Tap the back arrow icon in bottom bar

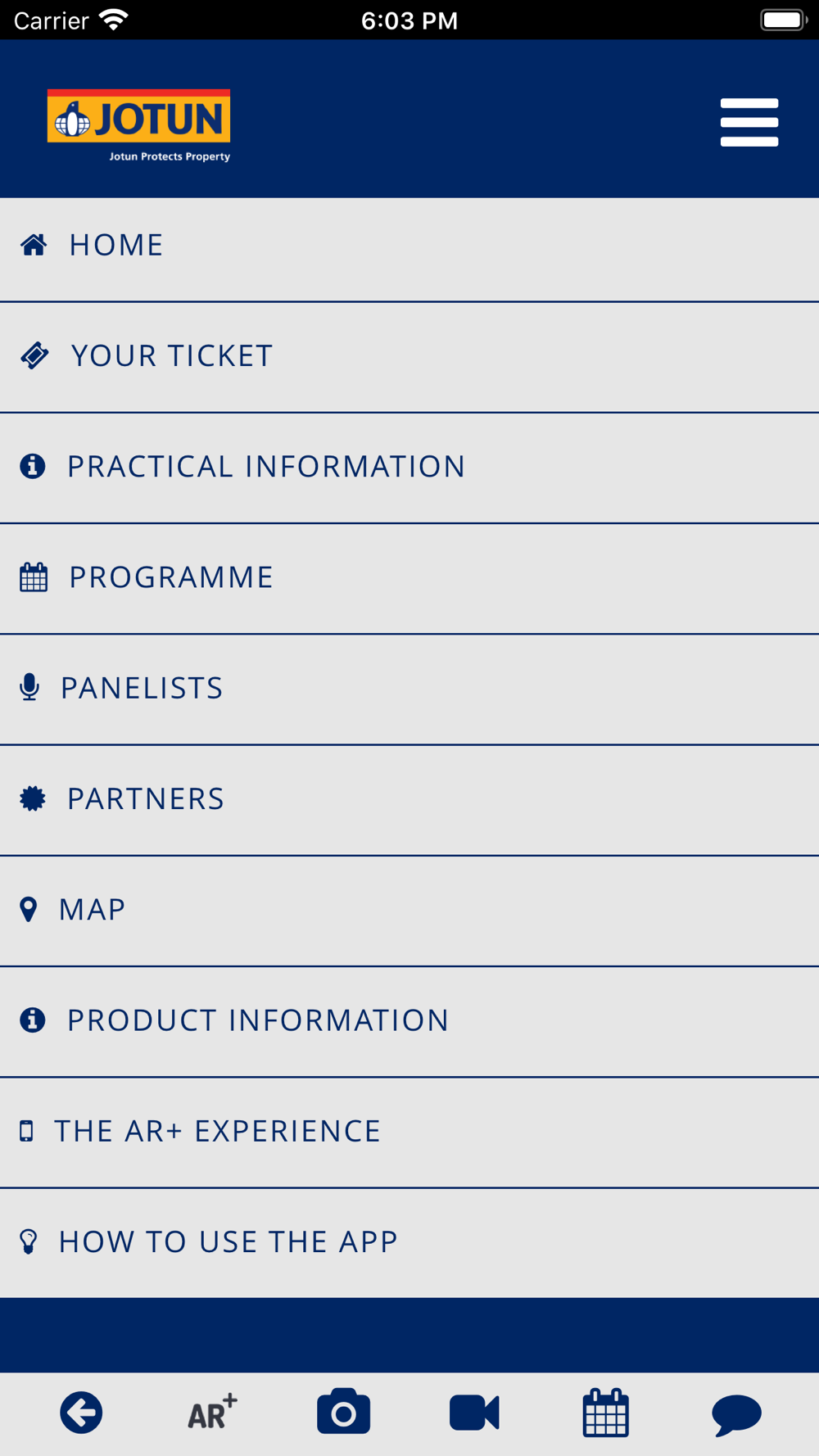click(x=81, y=1413)
